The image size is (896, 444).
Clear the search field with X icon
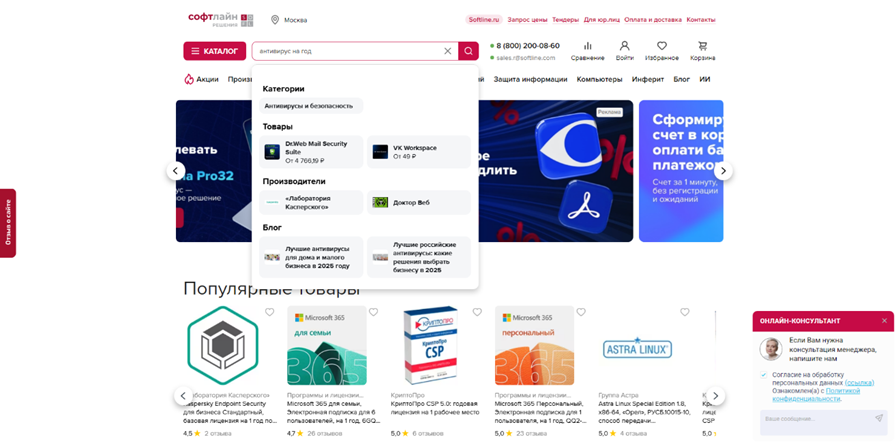[448, 51]
